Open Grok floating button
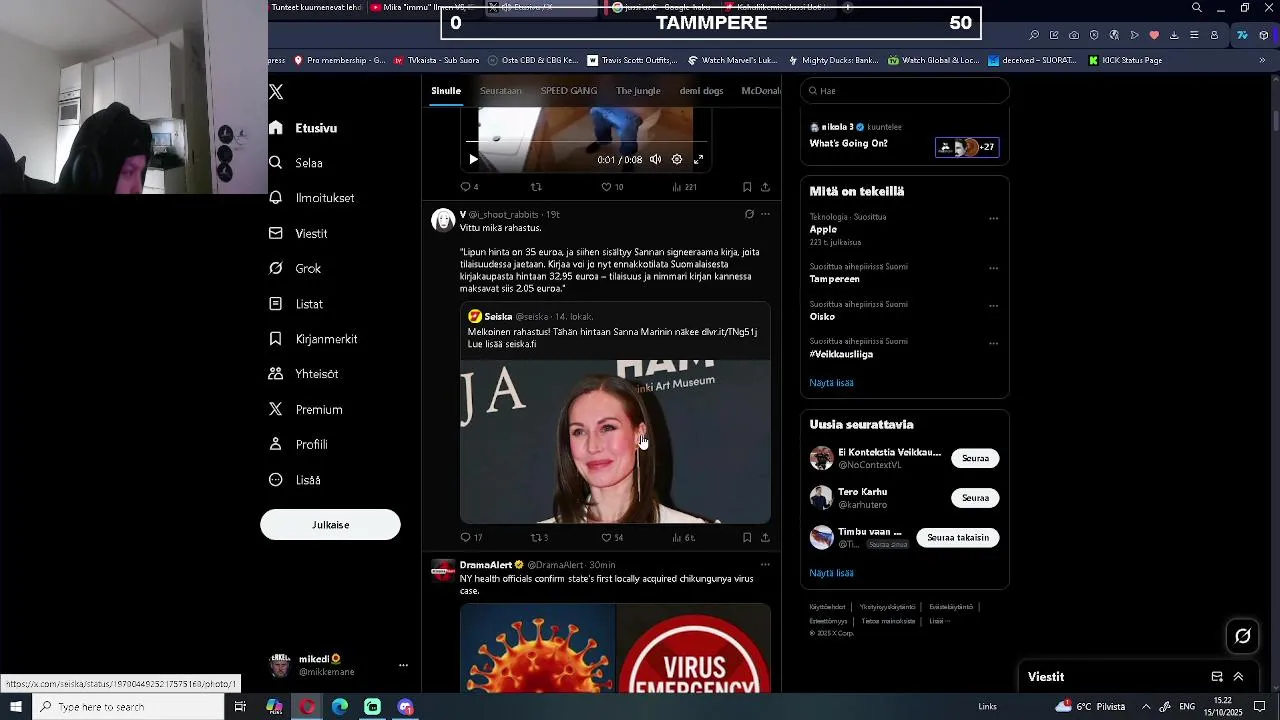 click(1243, 636)
